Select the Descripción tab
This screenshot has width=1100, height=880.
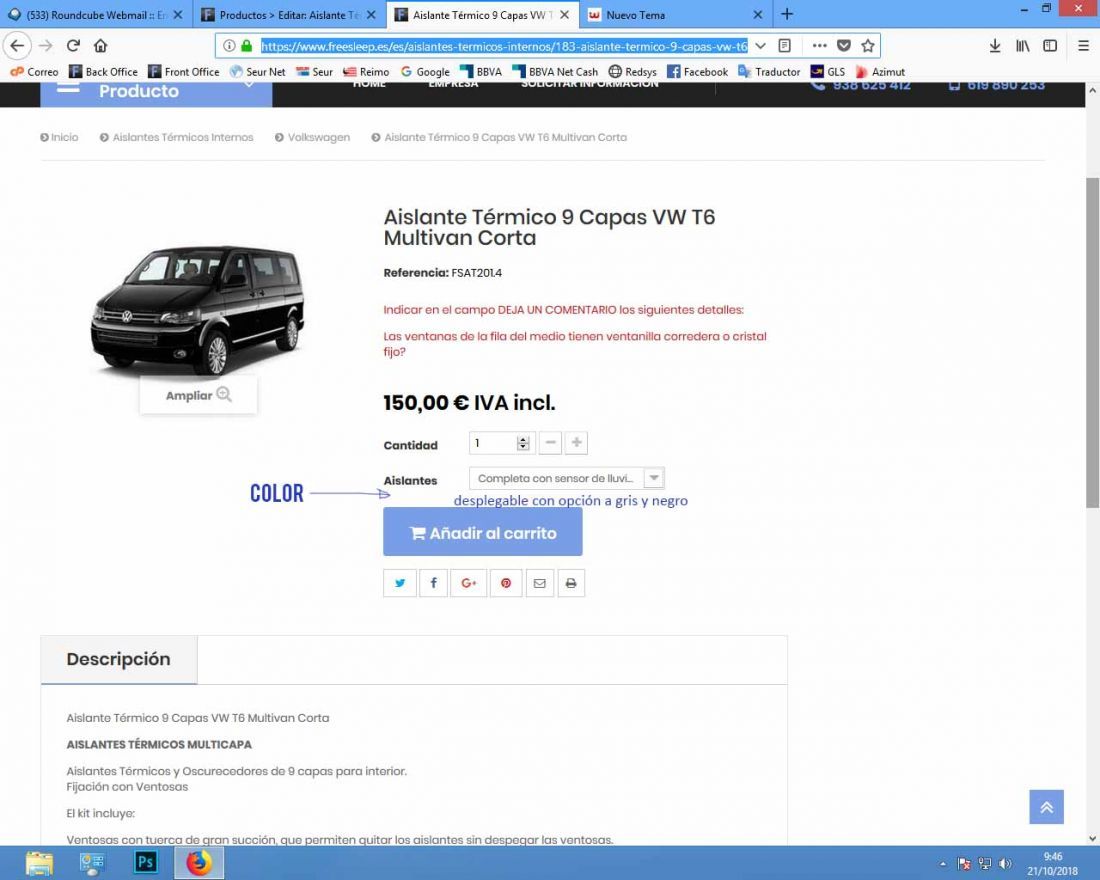[x=119, y=659]
